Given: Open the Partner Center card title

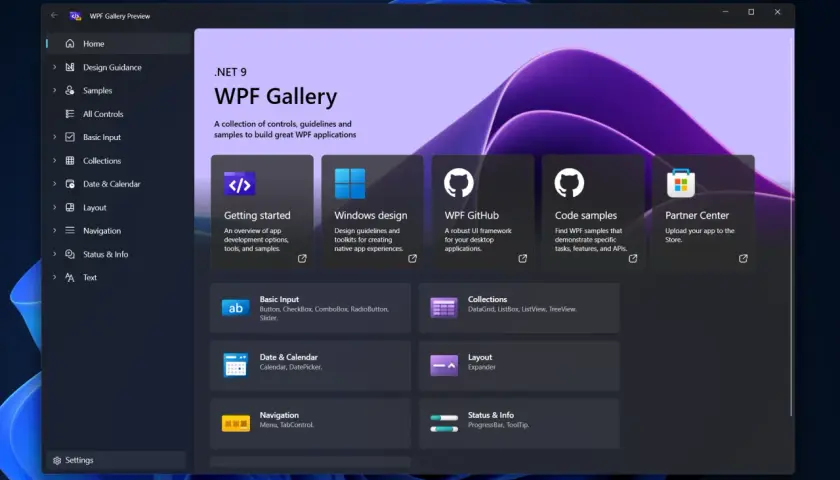Looking at the screenshot, I should [697, 215].
